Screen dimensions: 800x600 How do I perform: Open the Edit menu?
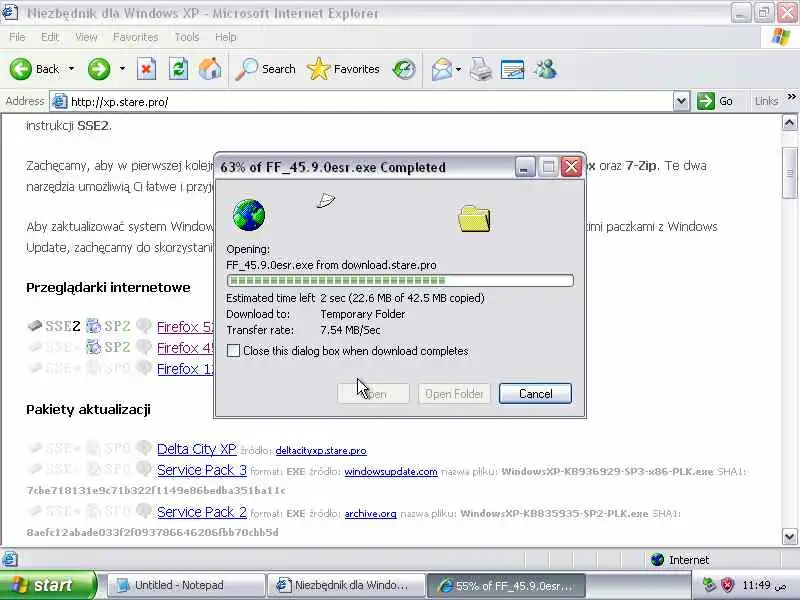tap(50, 37)
